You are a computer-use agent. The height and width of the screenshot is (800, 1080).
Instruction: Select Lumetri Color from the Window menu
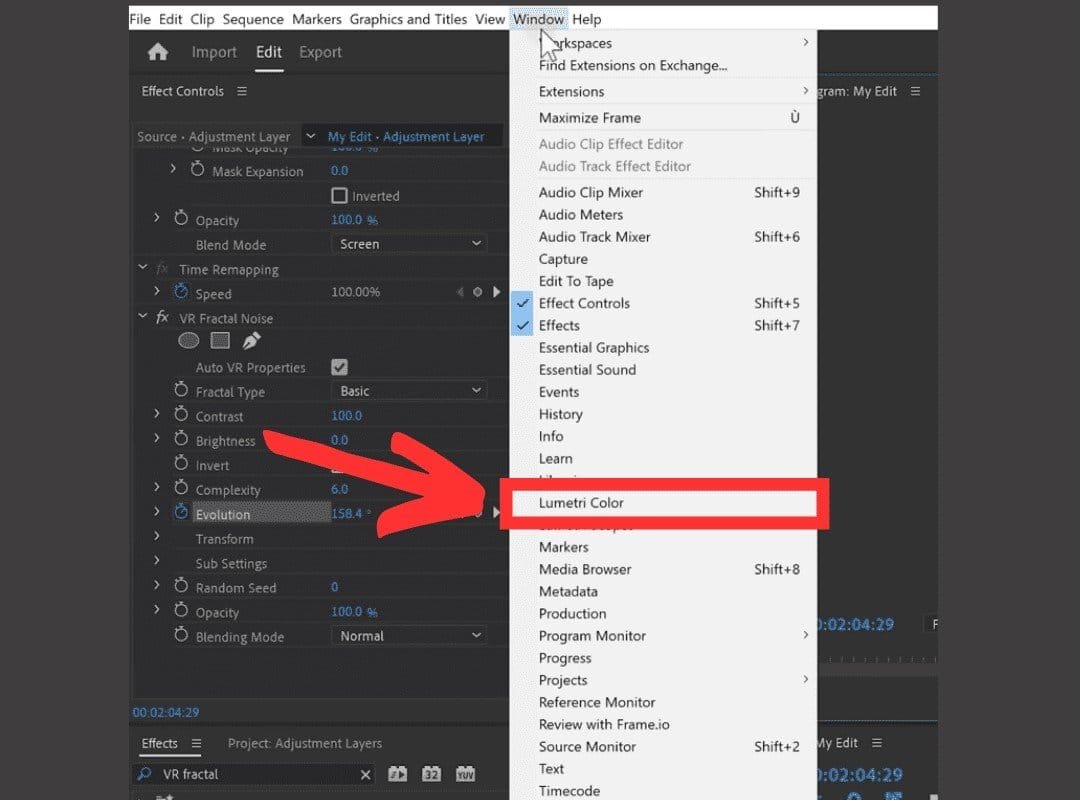coord(581,503)
